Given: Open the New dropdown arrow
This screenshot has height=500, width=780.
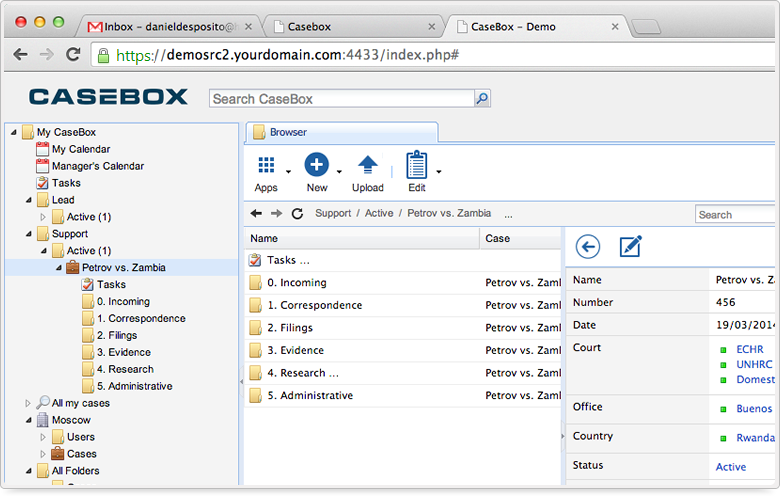Looking at the screenshot, I should point(339,172).
